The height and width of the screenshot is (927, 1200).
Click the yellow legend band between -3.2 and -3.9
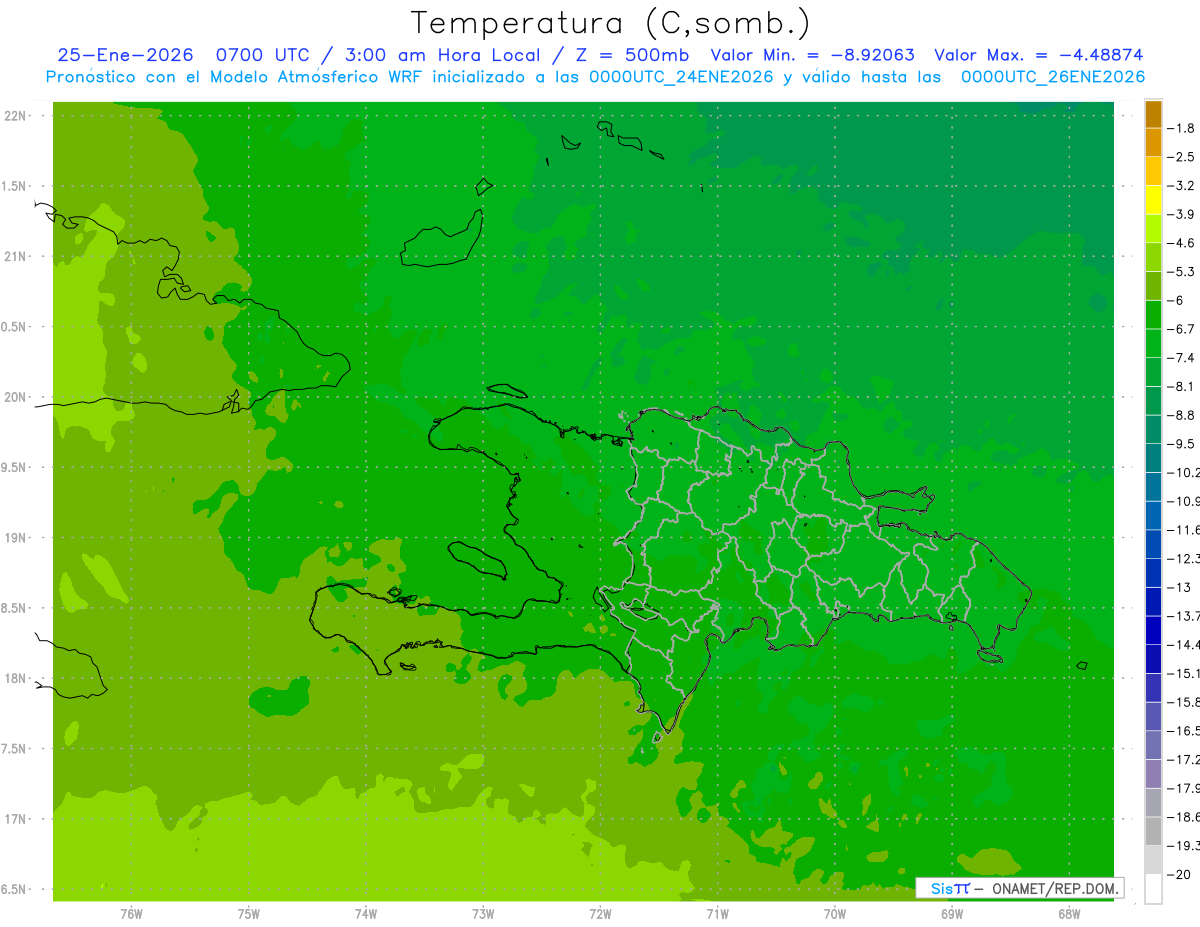(1153, 200)
